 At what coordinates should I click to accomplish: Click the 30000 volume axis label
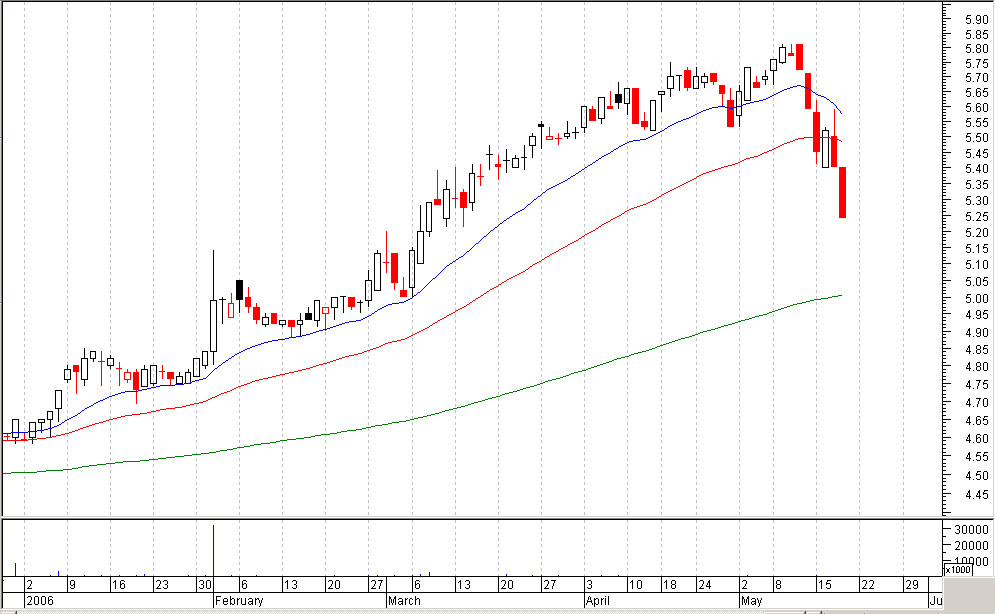pyautogui.click(x=973, y=530)
